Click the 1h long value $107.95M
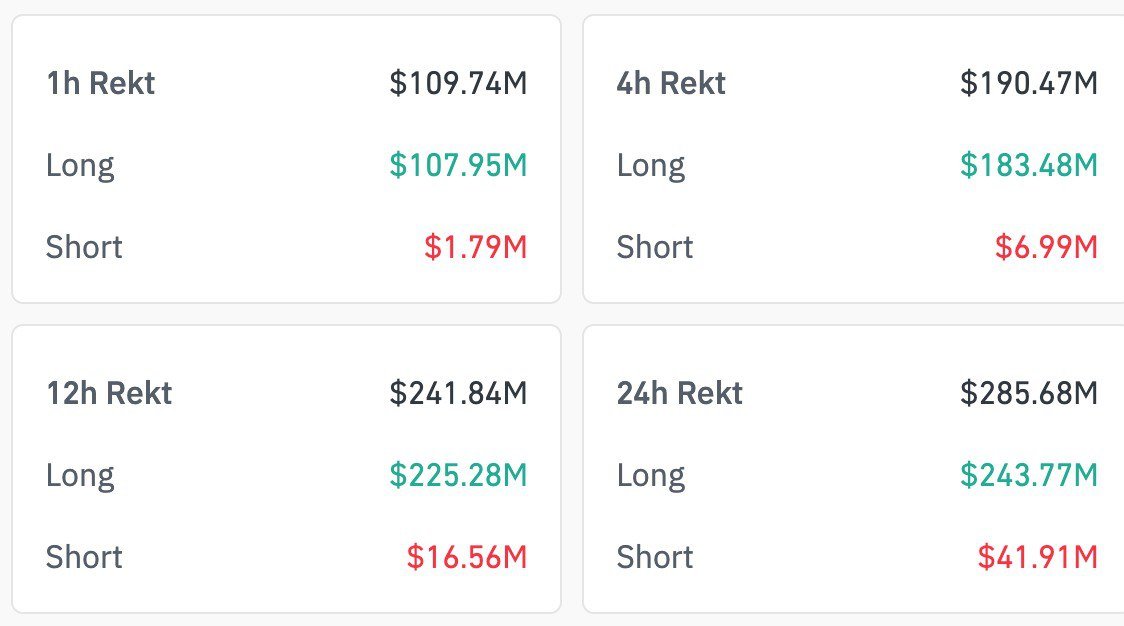This screenshot has width=1124, height=626. [x=458, y=165]
